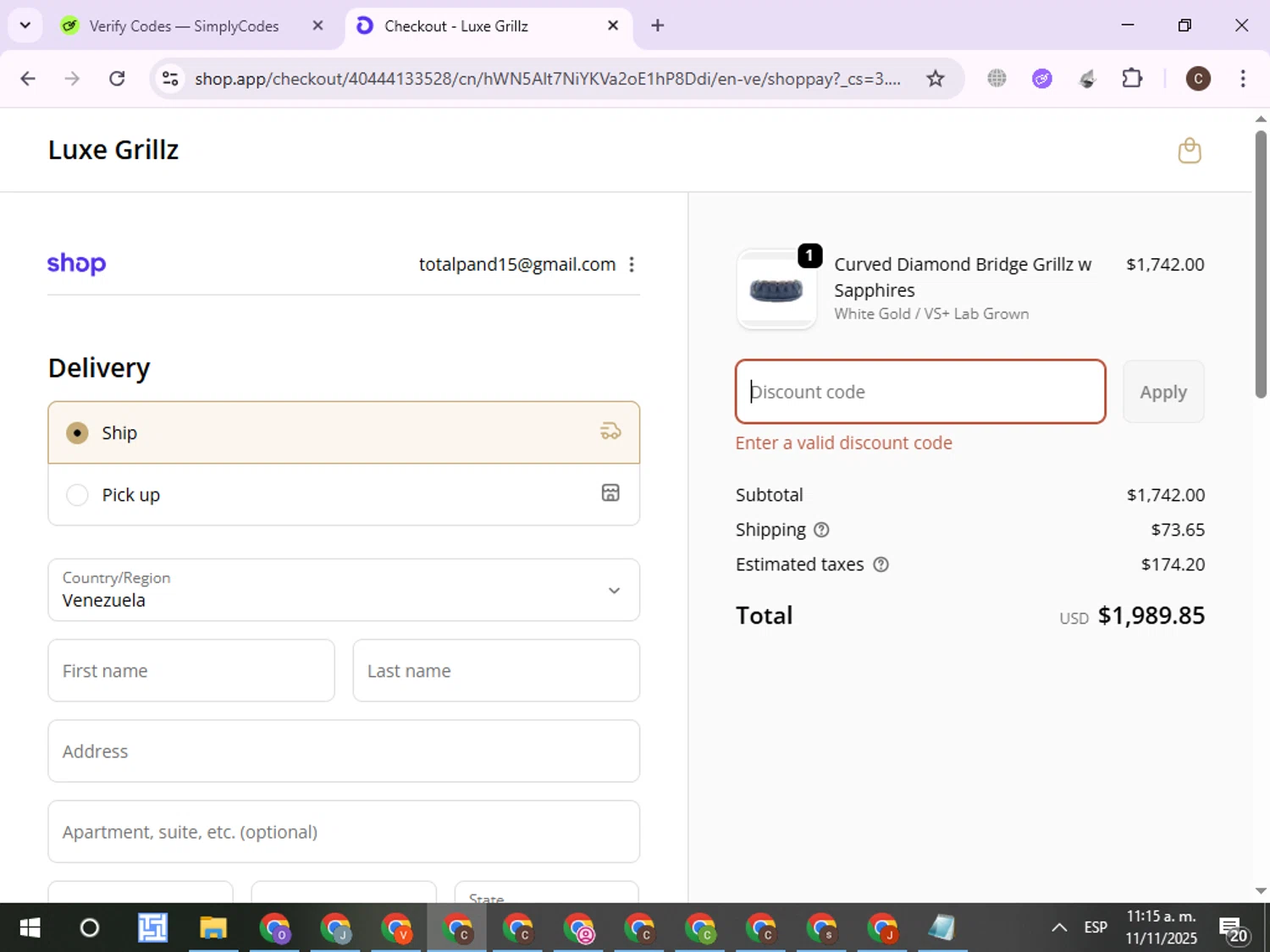Viewport: 1270px width, 952px height.
Task: Open Chrome profile O window on taskbar
Action: (x=274, y=928)
